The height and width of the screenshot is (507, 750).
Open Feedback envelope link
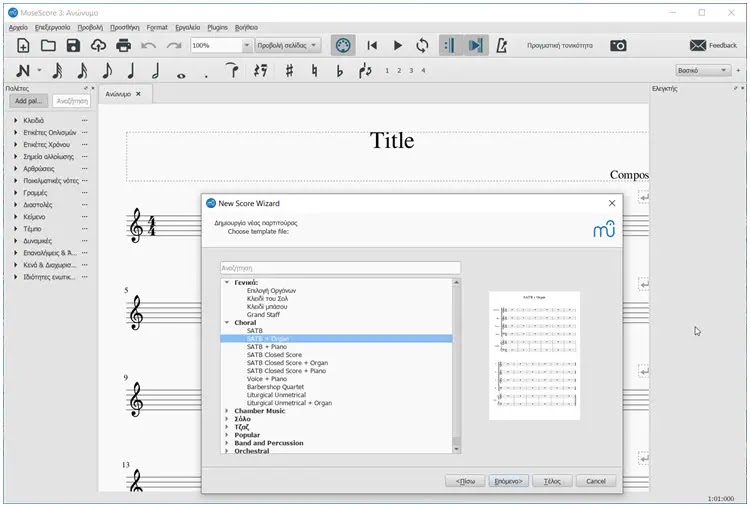[x=713, y=45]
